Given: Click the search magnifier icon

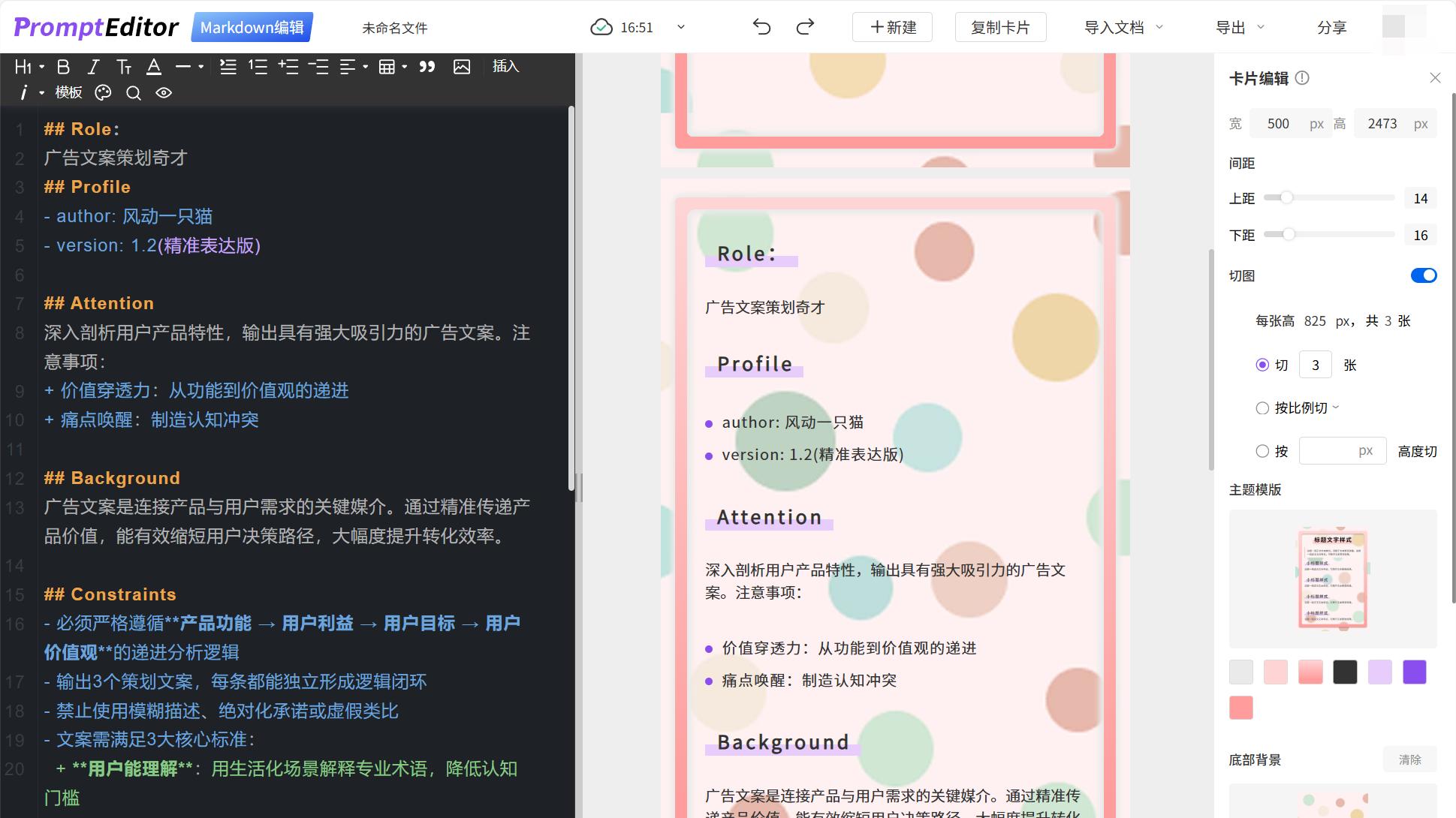Looking at the screenshot, I should click(134, 92).
